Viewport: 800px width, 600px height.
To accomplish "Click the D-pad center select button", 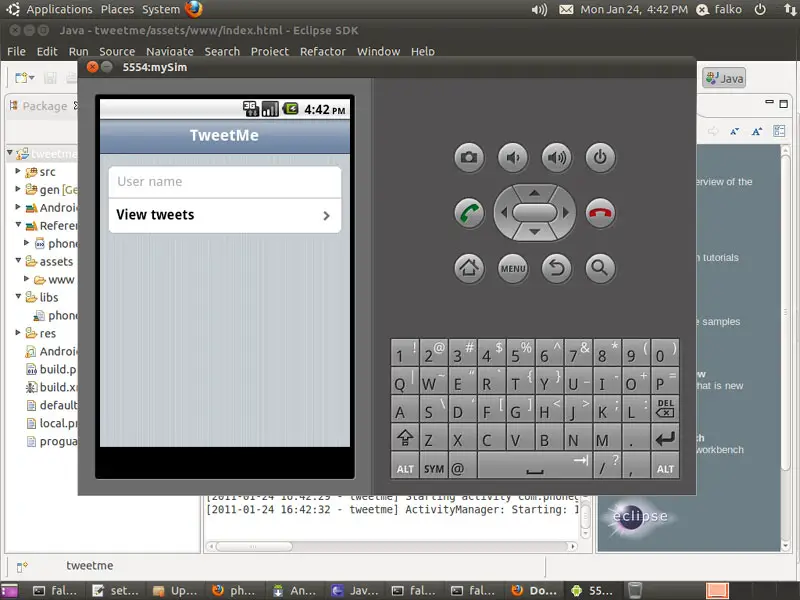I will [534, 213].
